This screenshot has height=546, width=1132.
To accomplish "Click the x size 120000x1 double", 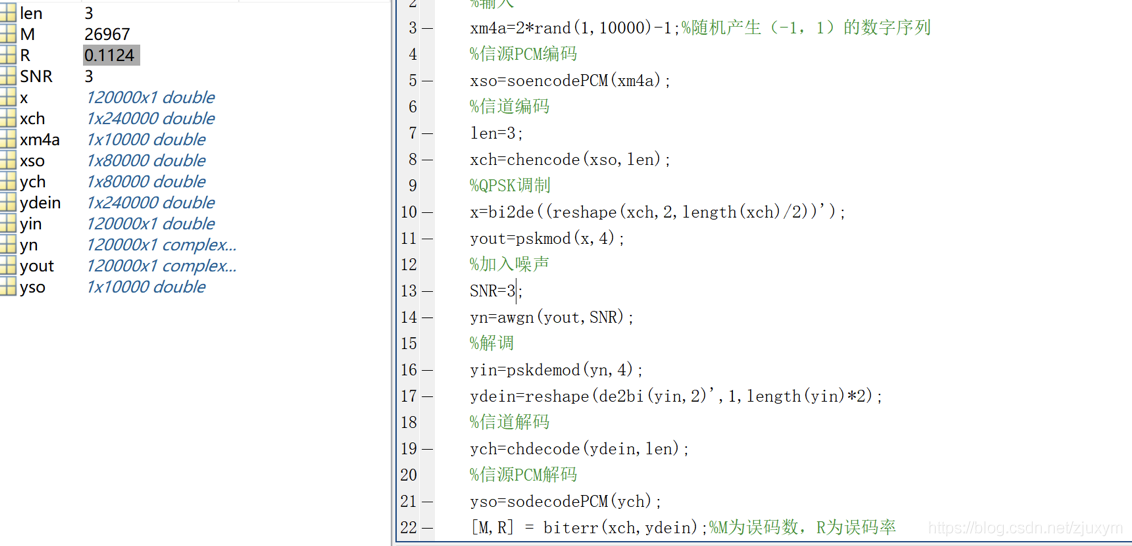I will [150, 97].
